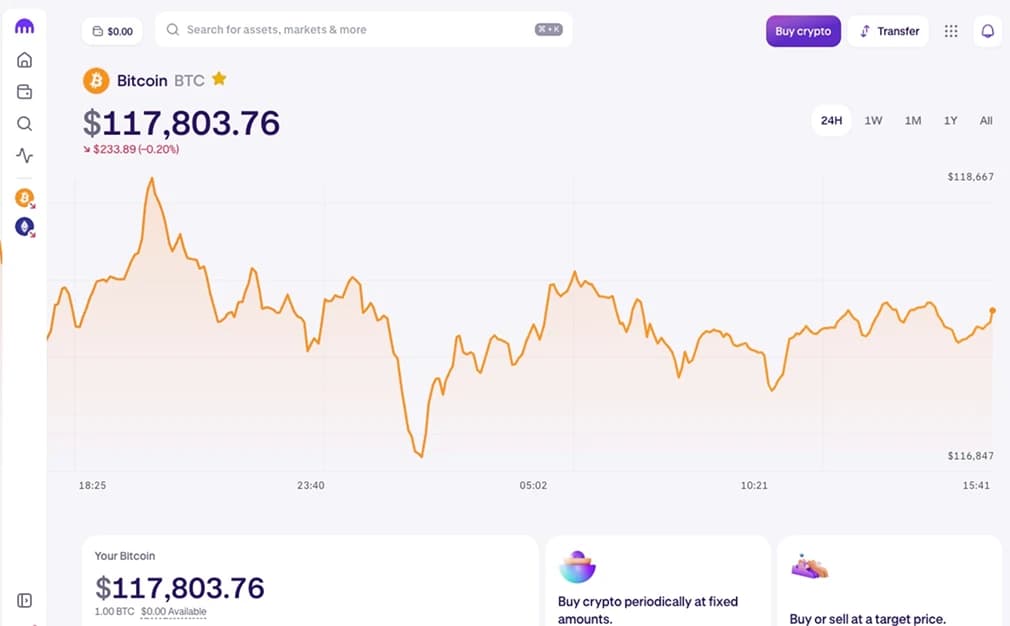Select the Bitcoin asset icon in the sidebar
This screenshot has width=1010, height=626.
(x=24, y=198)
